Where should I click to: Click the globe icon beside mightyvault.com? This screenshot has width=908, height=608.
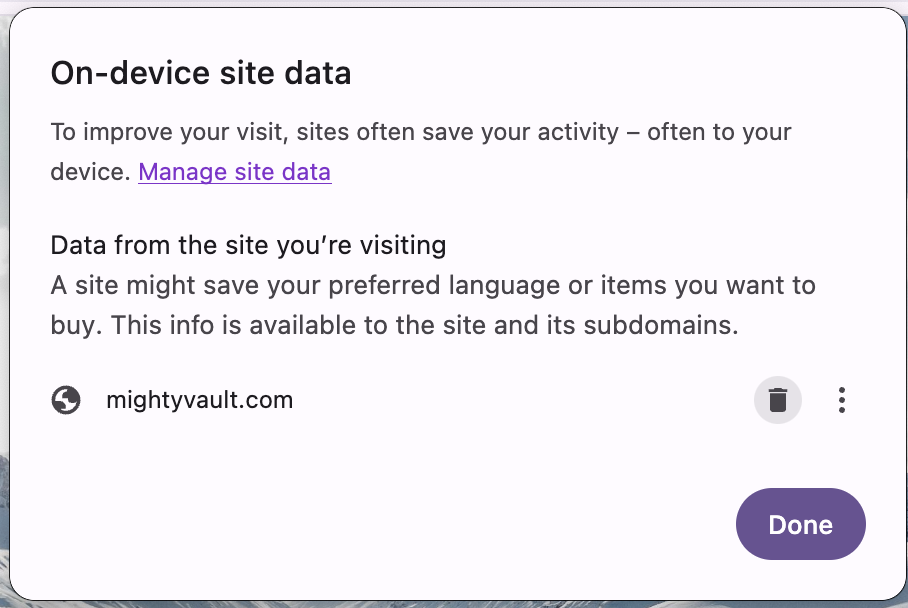66,400
